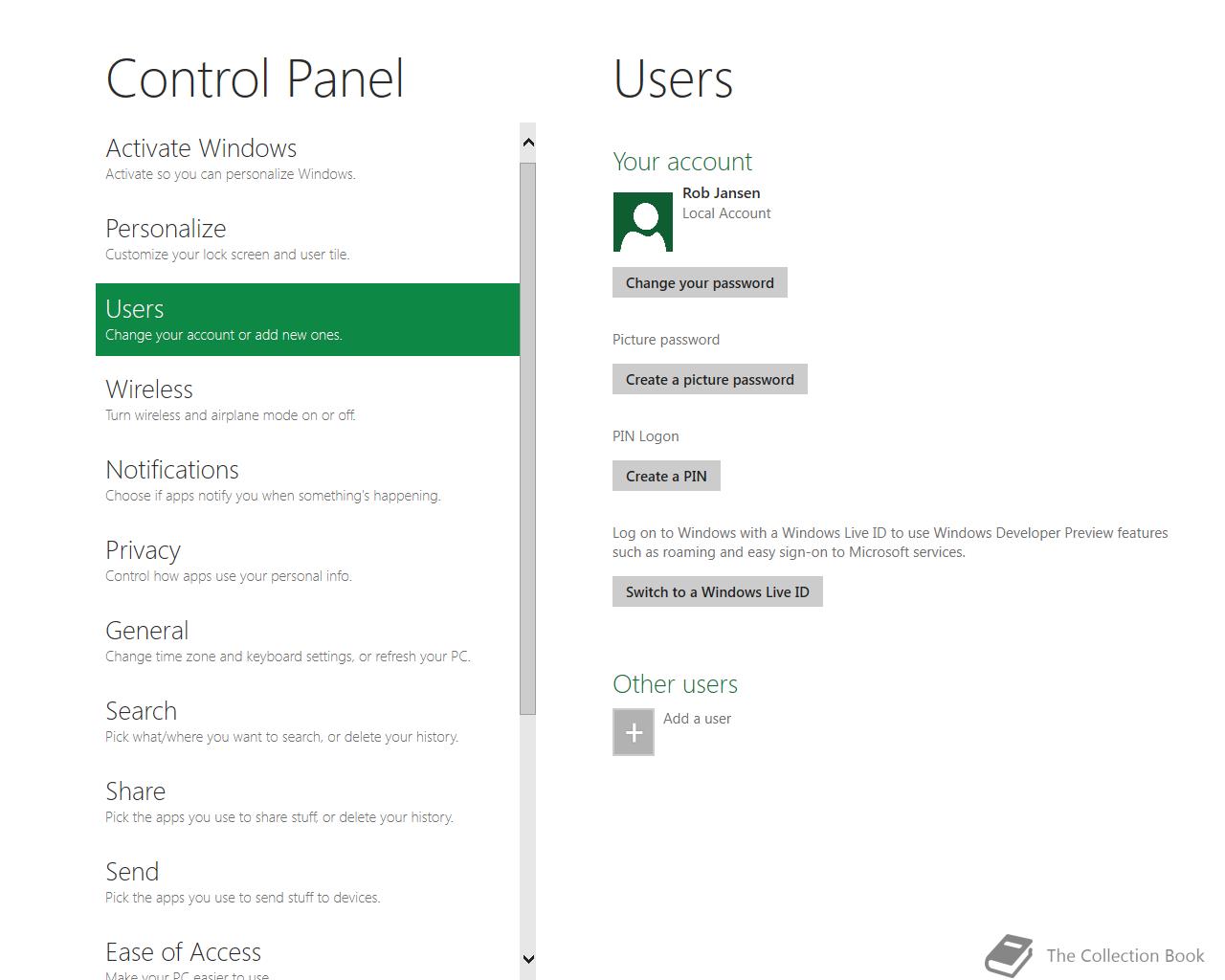The width and height of the screenshot is (1225, 980).
Task: Click the Add a user plus icon
Action: [634, 732]
